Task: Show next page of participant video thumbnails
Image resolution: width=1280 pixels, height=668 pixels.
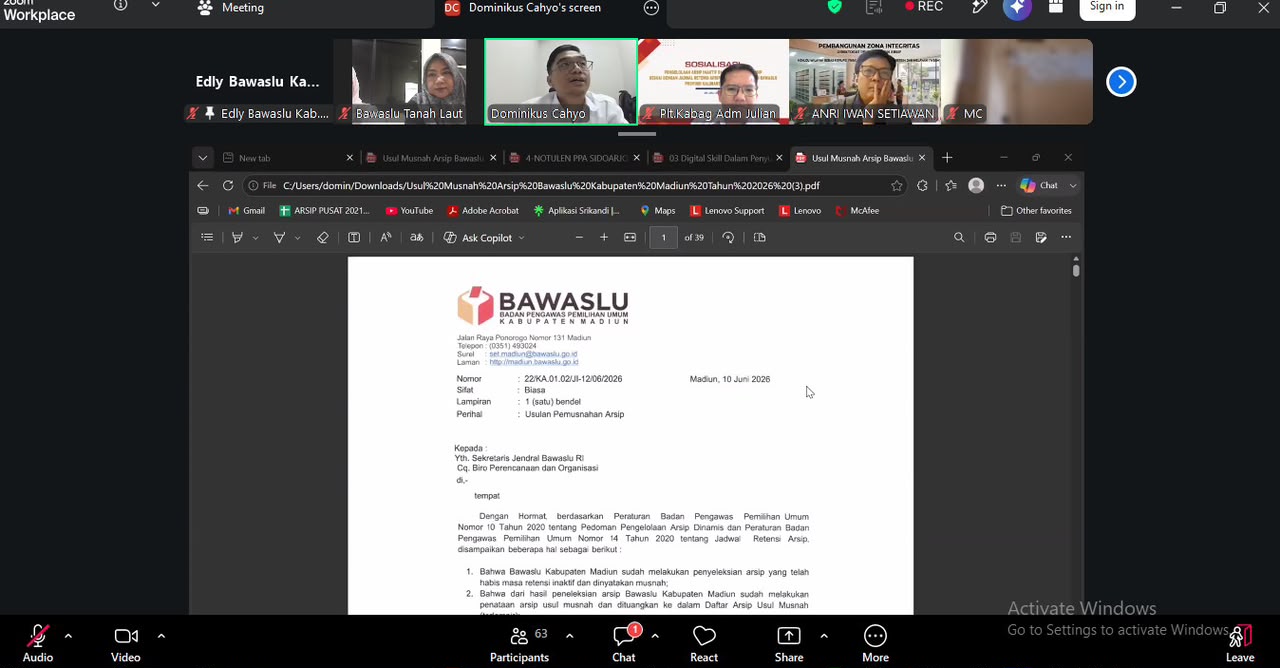Action: coord(1121,82)
